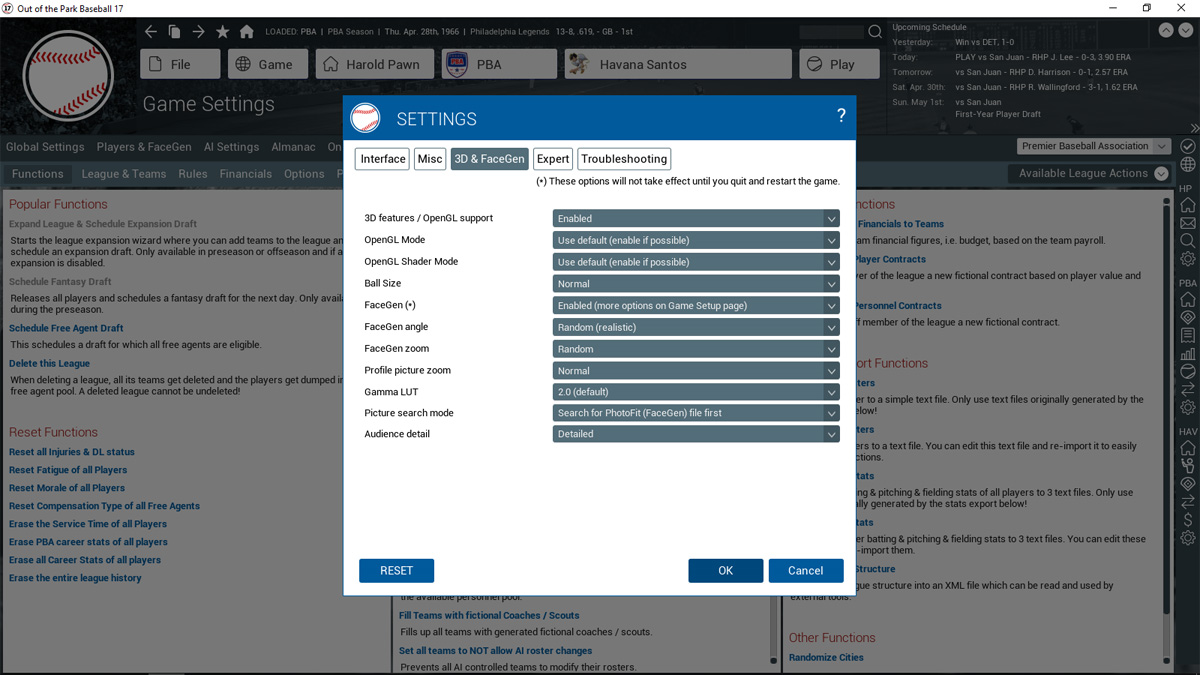Open 3D features / OpenGL support dropdown
Viewport: 1200px width, 675px height.
click(696, 218)
